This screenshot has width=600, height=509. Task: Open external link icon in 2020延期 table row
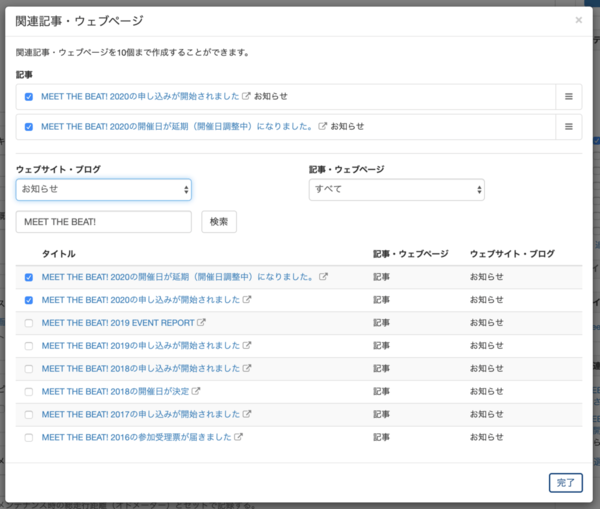click(323, 276)
